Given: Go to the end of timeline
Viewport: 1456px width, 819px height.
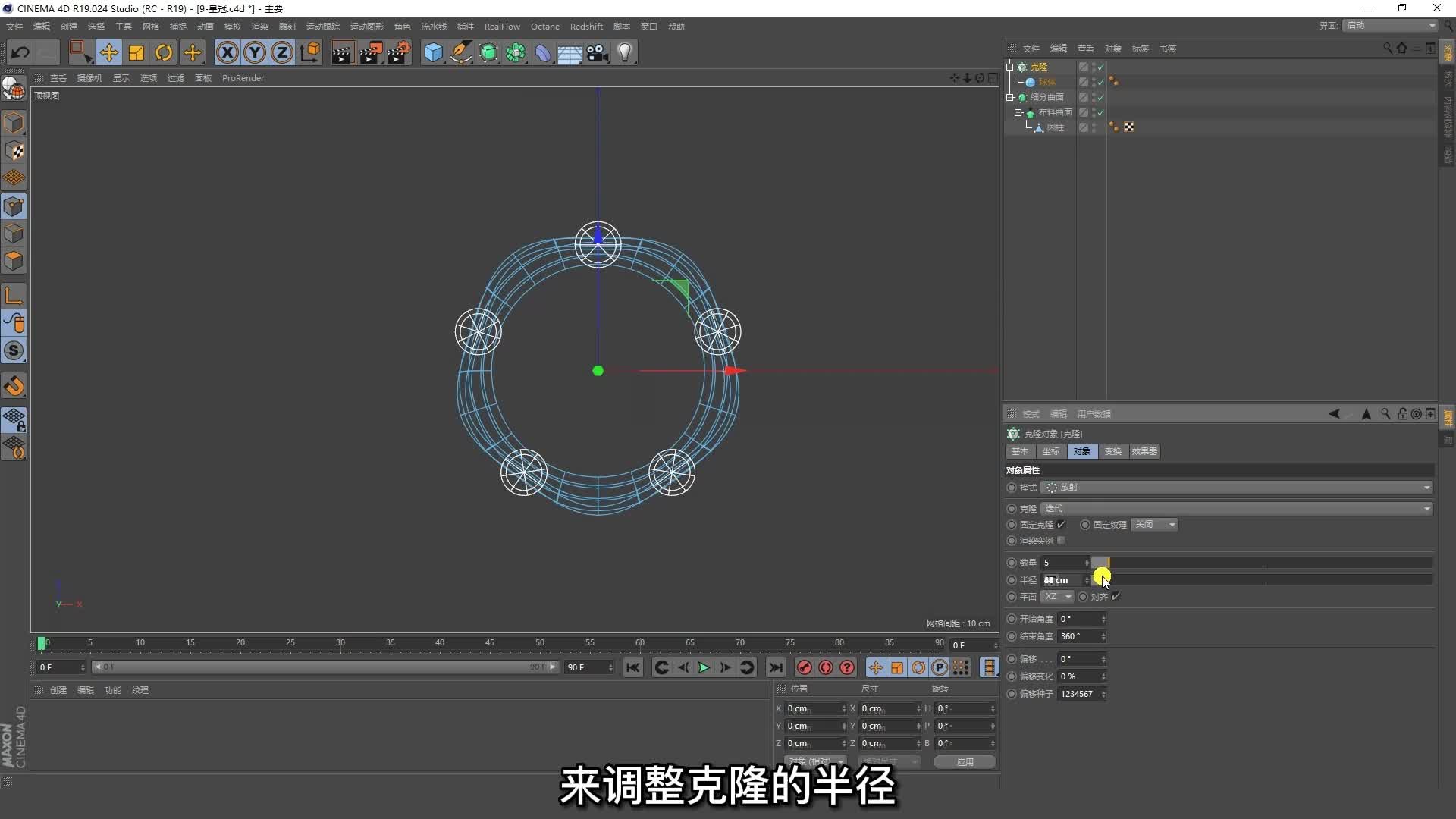Looking at the screenshot, I should [775, 667].
